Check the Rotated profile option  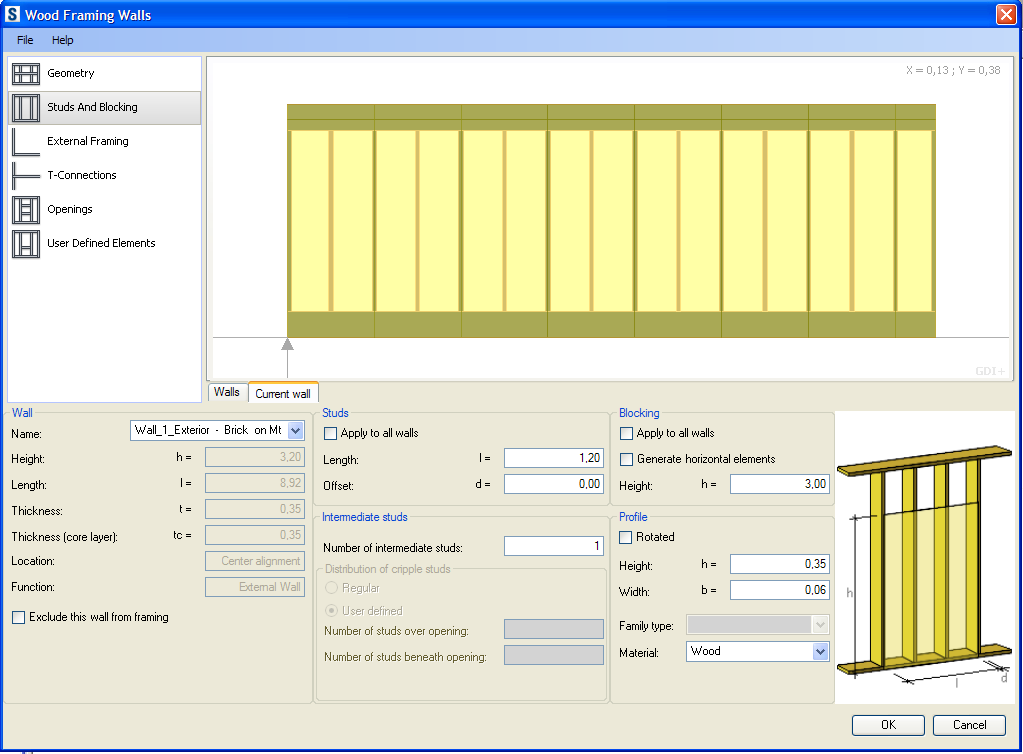click(626, 537)
